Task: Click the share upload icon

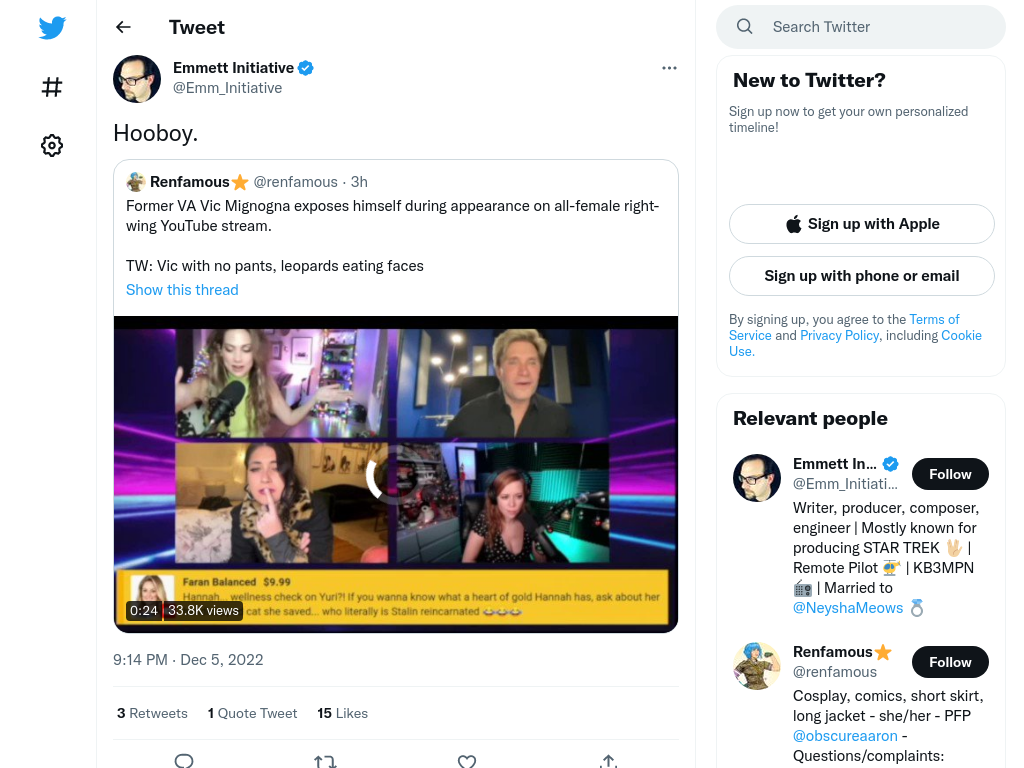Action: (608, 761)
